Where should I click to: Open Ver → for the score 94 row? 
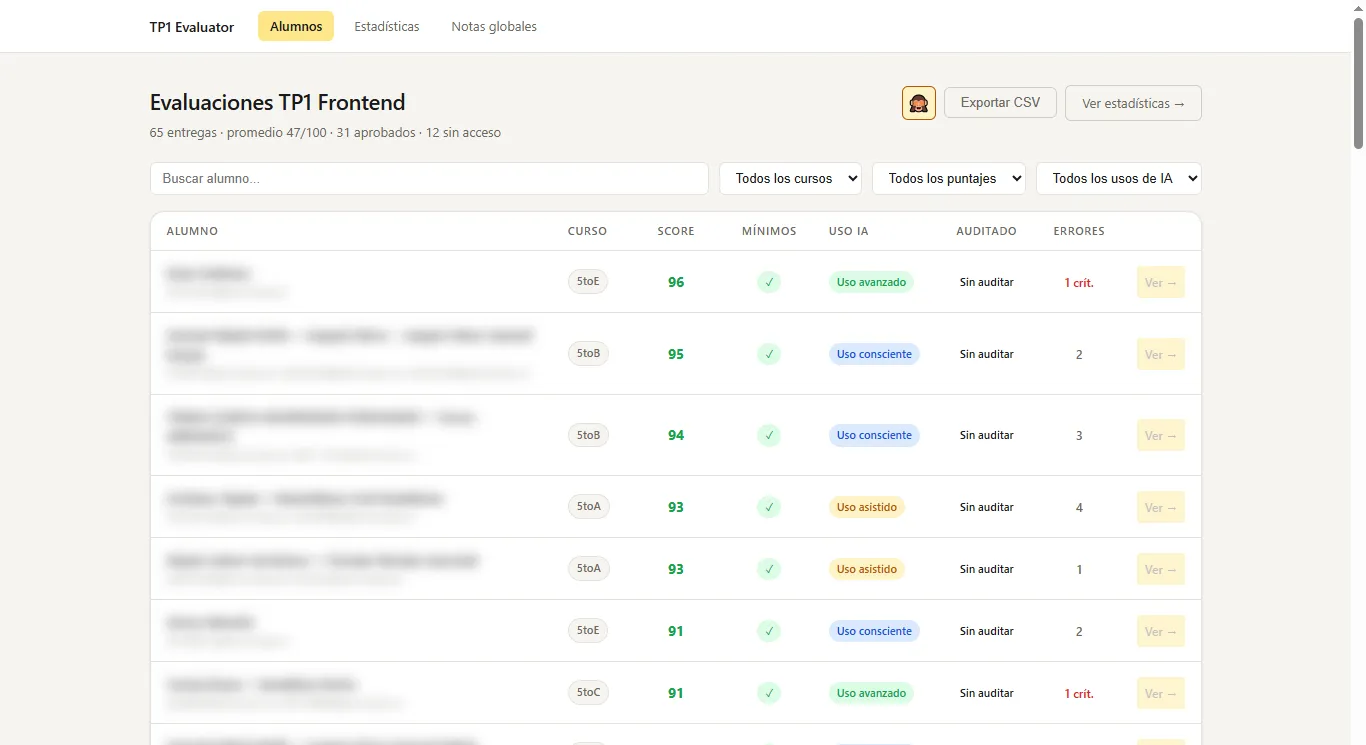(1161, 436)
